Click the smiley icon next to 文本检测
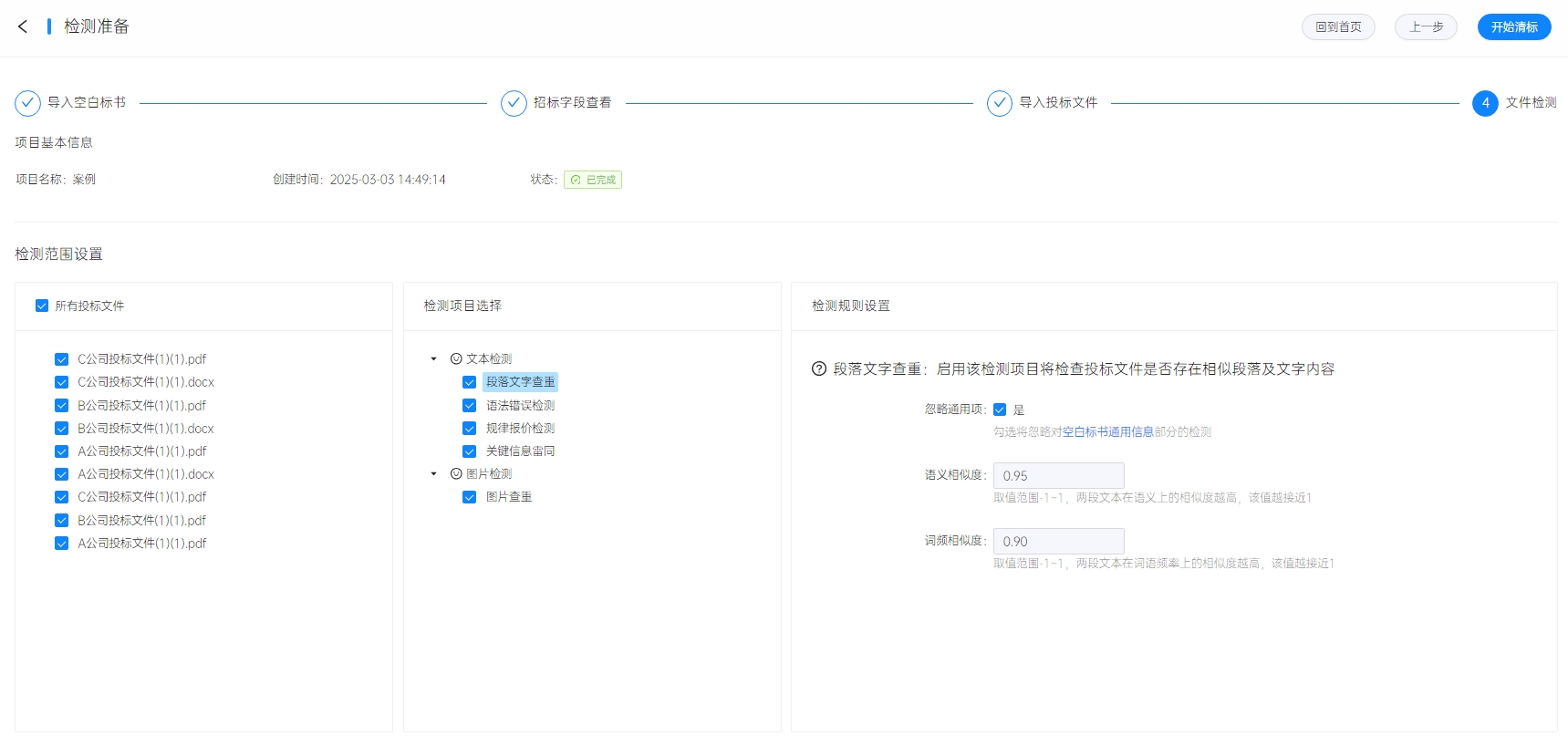 tap(456, 358)
